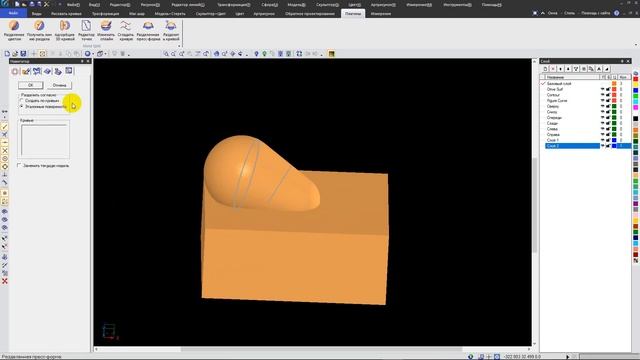Select 'Создать по кривым' radio option
Screen dimensions: 640x360
pyautogui.click(x=22, y=100)
